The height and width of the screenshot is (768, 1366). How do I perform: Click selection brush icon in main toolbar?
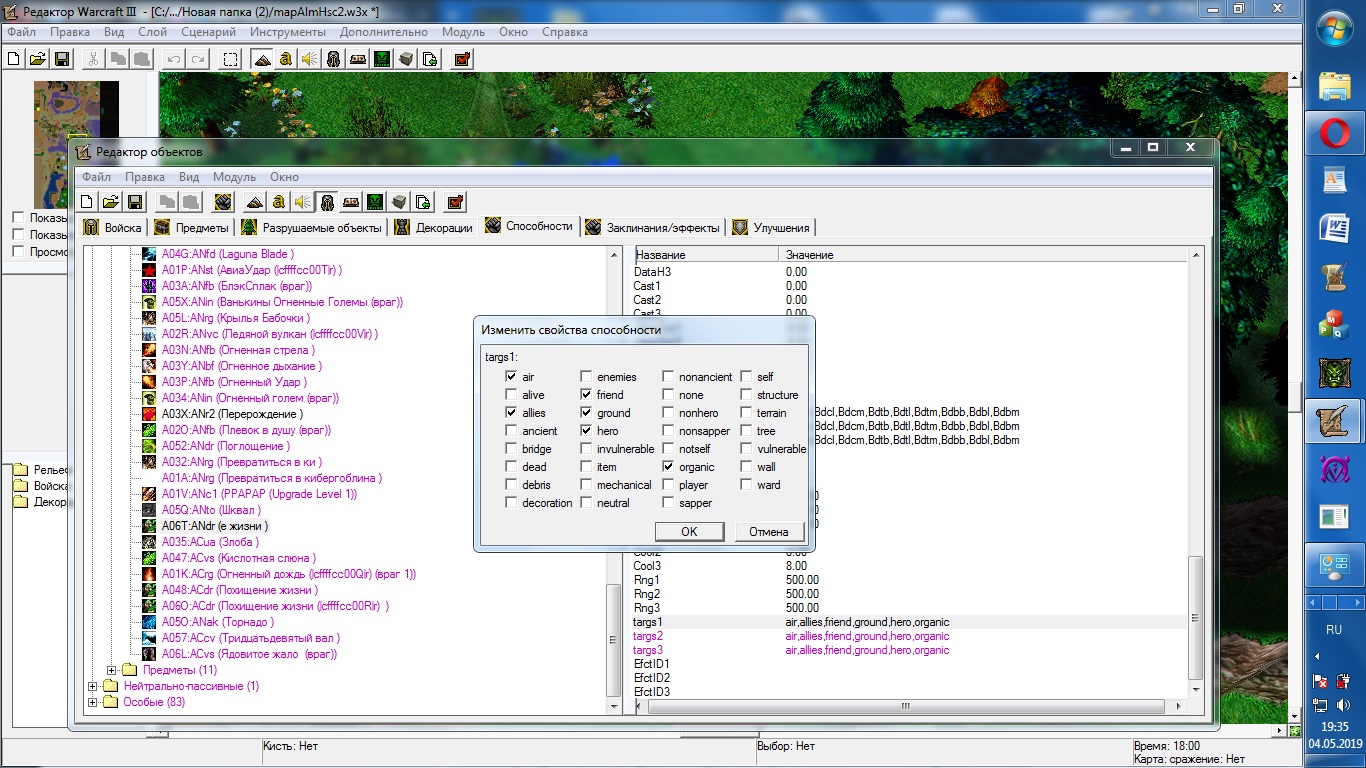click(231, 59)
